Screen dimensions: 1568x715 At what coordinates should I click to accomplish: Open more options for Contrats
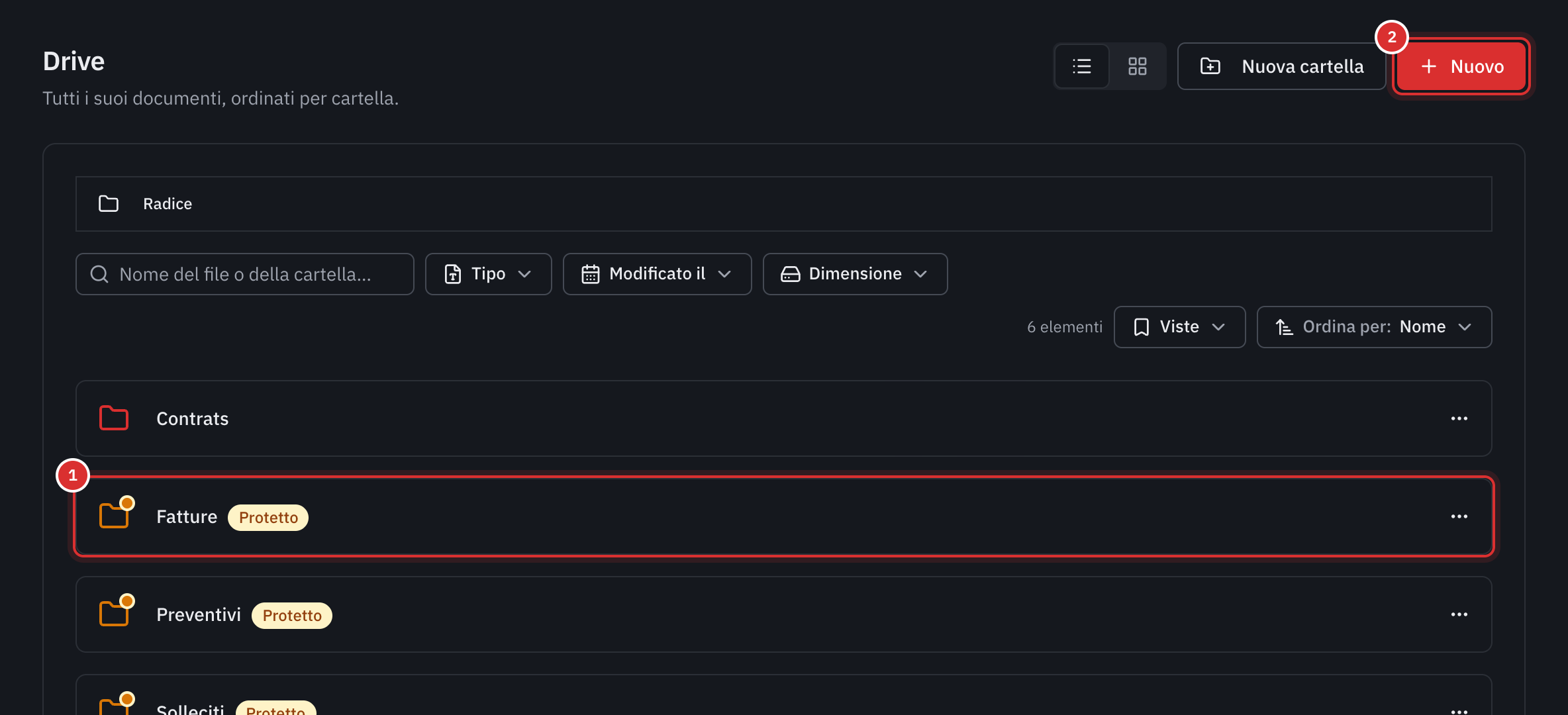click(x=1459, y=418)
